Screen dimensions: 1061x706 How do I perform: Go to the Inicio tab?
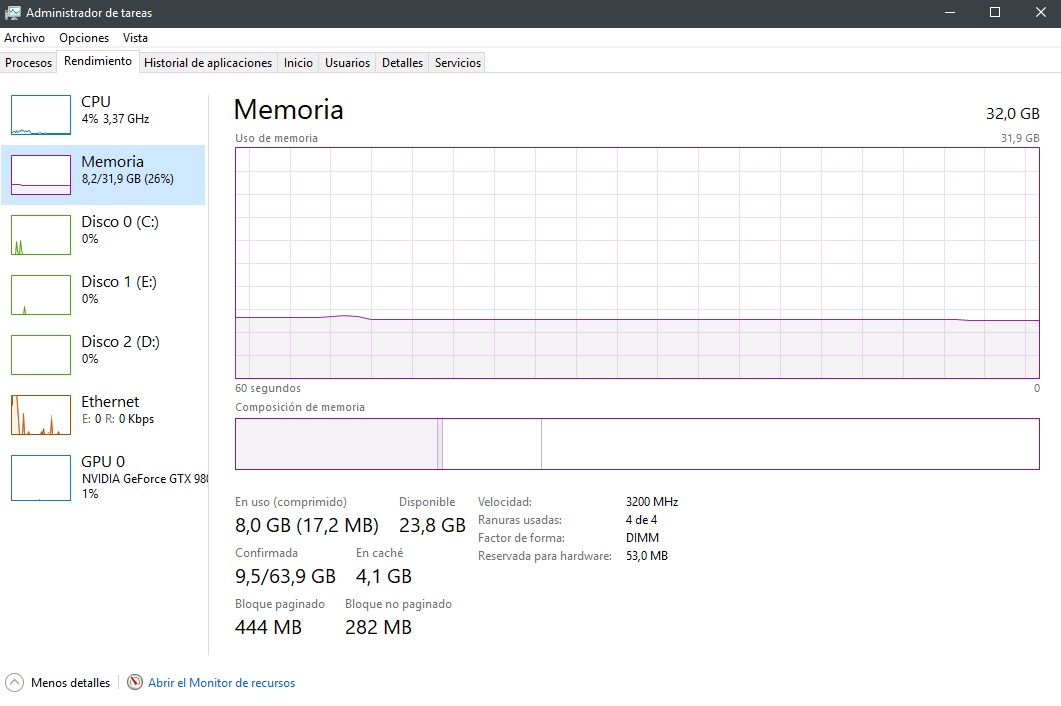click(x=298, y=63)
